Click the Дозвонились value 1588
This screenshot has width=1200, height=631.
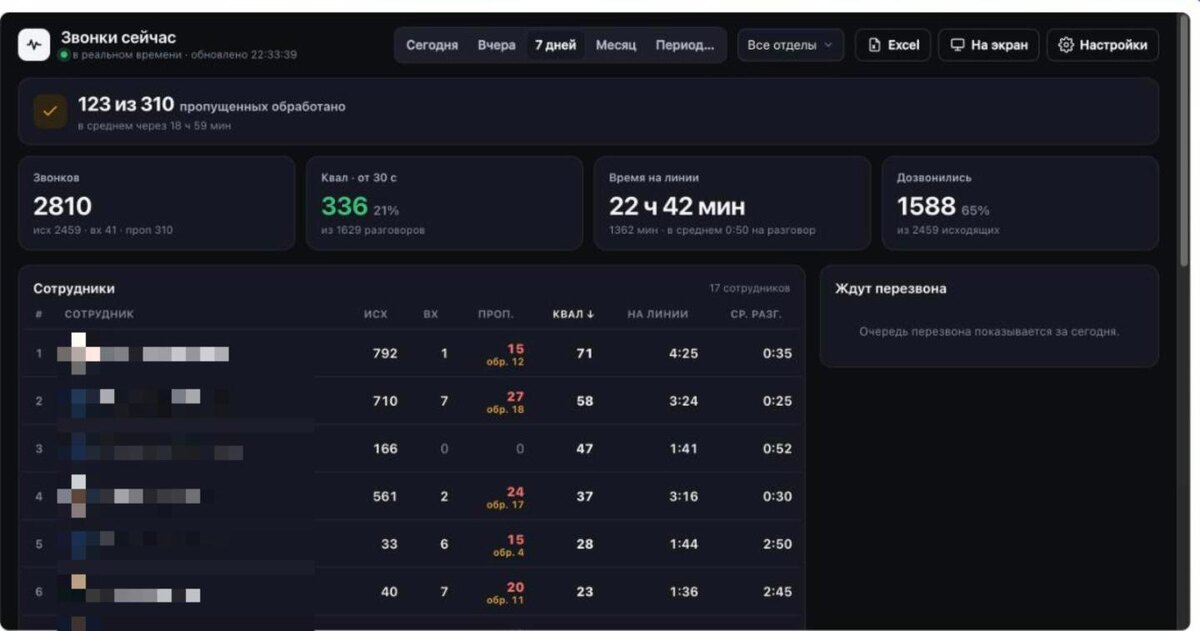[926, 207]
